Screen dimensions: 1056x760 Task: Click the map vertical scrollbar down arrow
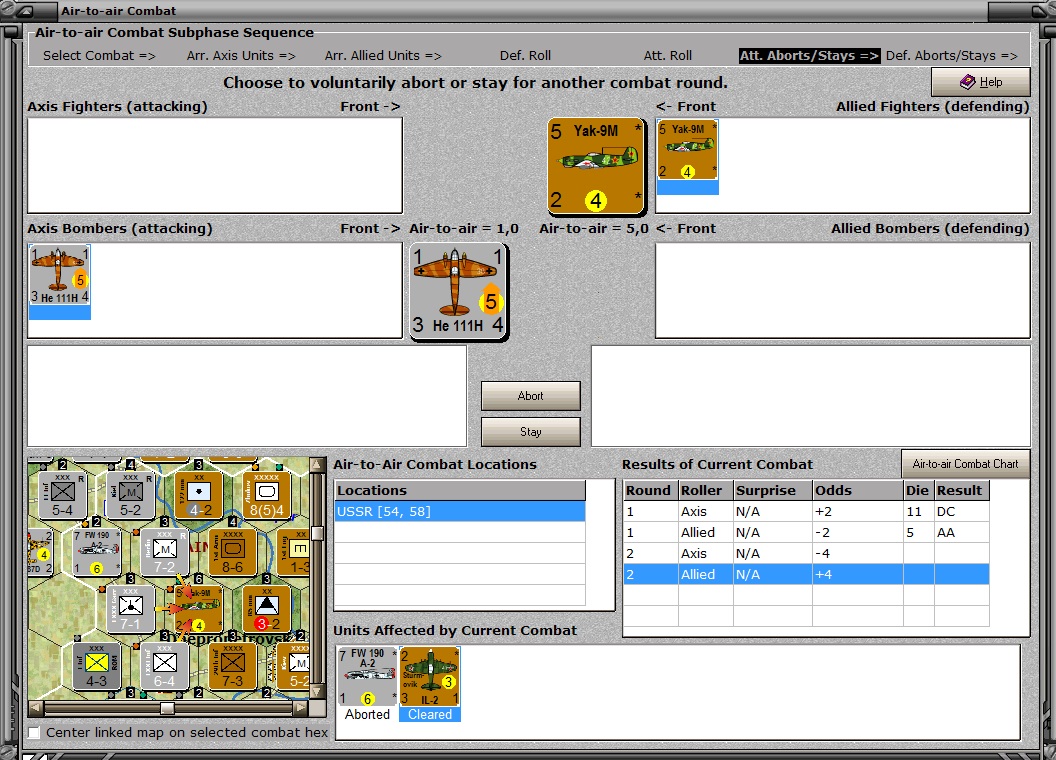(317, 692)
